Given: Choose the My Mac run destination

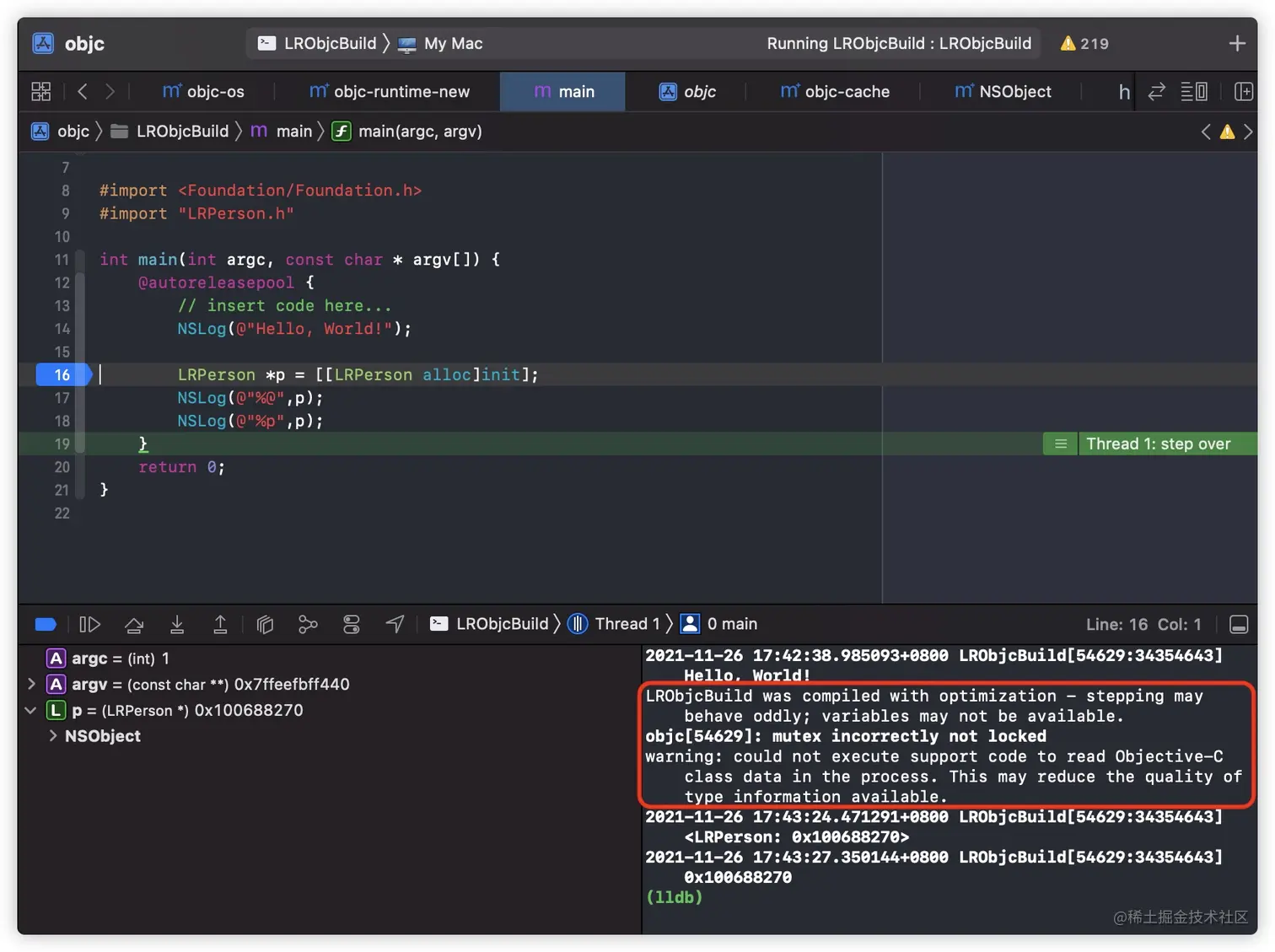Looking at the screenshot, I should (x=440, y=43).
